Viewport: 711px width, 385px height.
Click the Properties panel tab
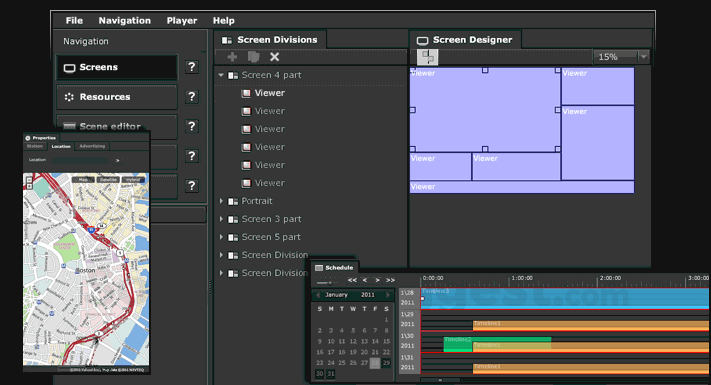tap(41, 138)
